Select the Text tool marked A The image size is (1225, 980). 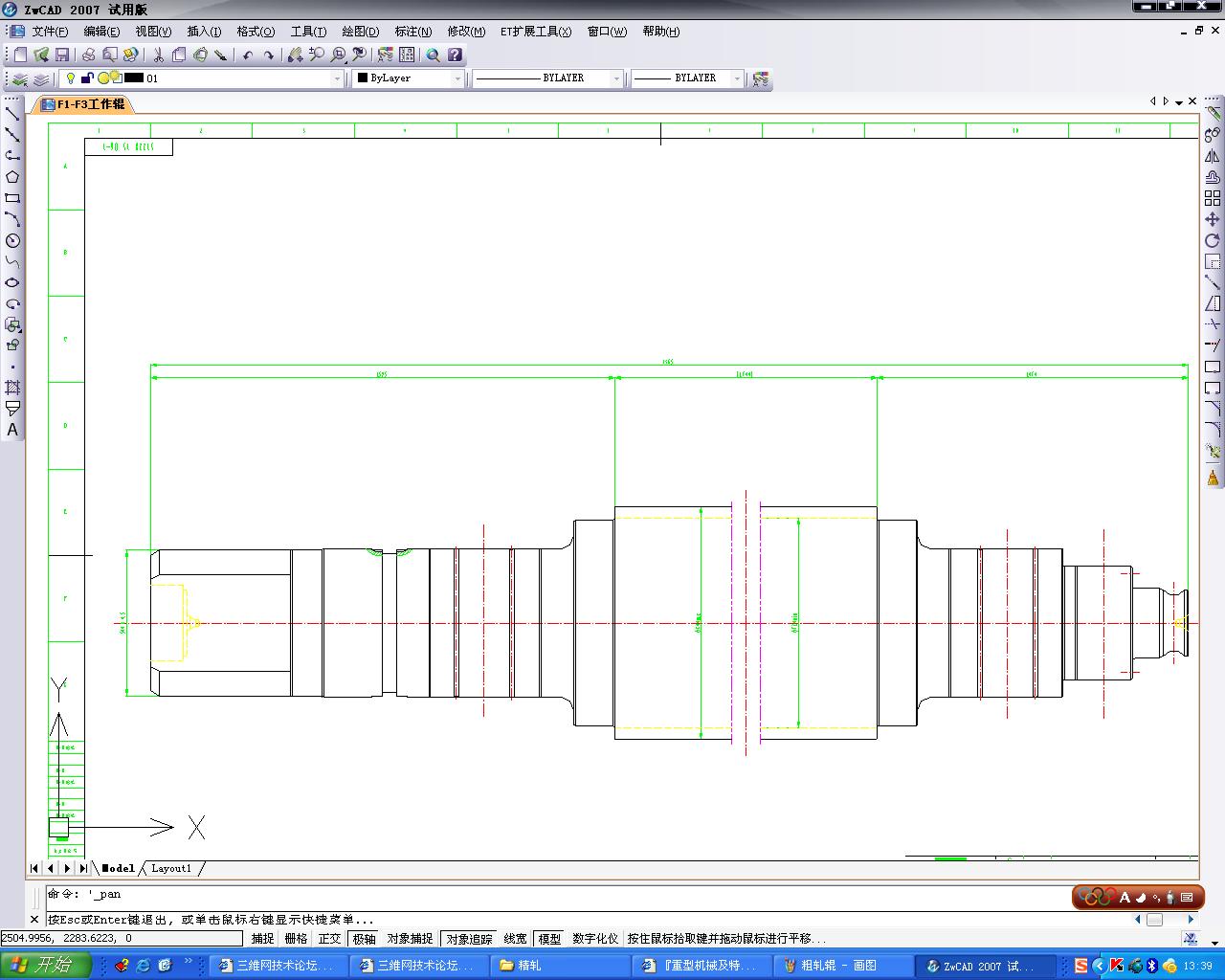coord(12,430)
